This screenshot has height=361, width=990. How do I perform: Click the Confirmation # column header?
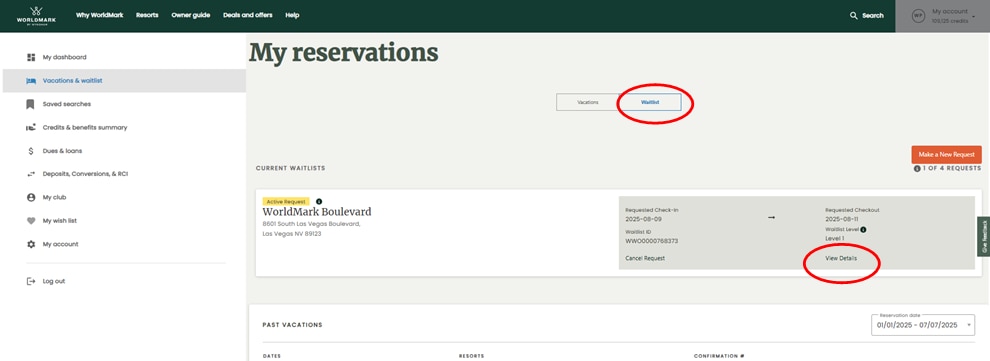pos(719,356)
